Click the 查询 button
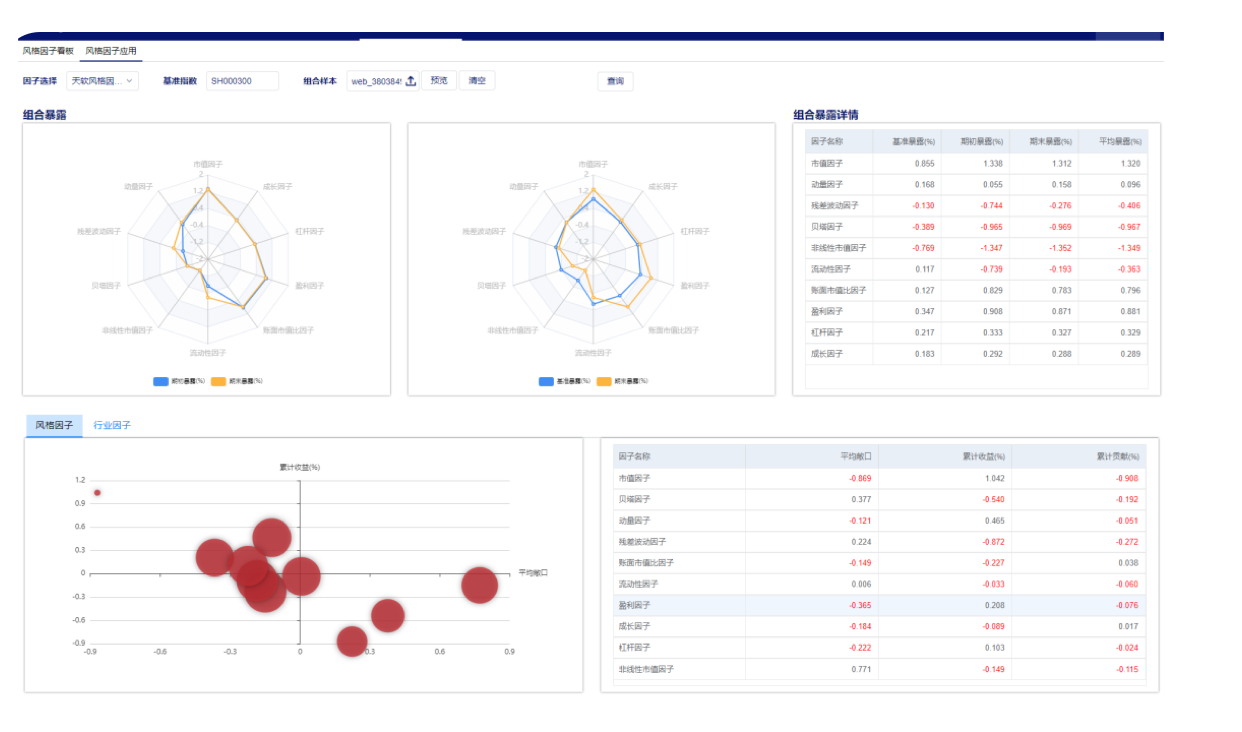 (x=615, y=82)
